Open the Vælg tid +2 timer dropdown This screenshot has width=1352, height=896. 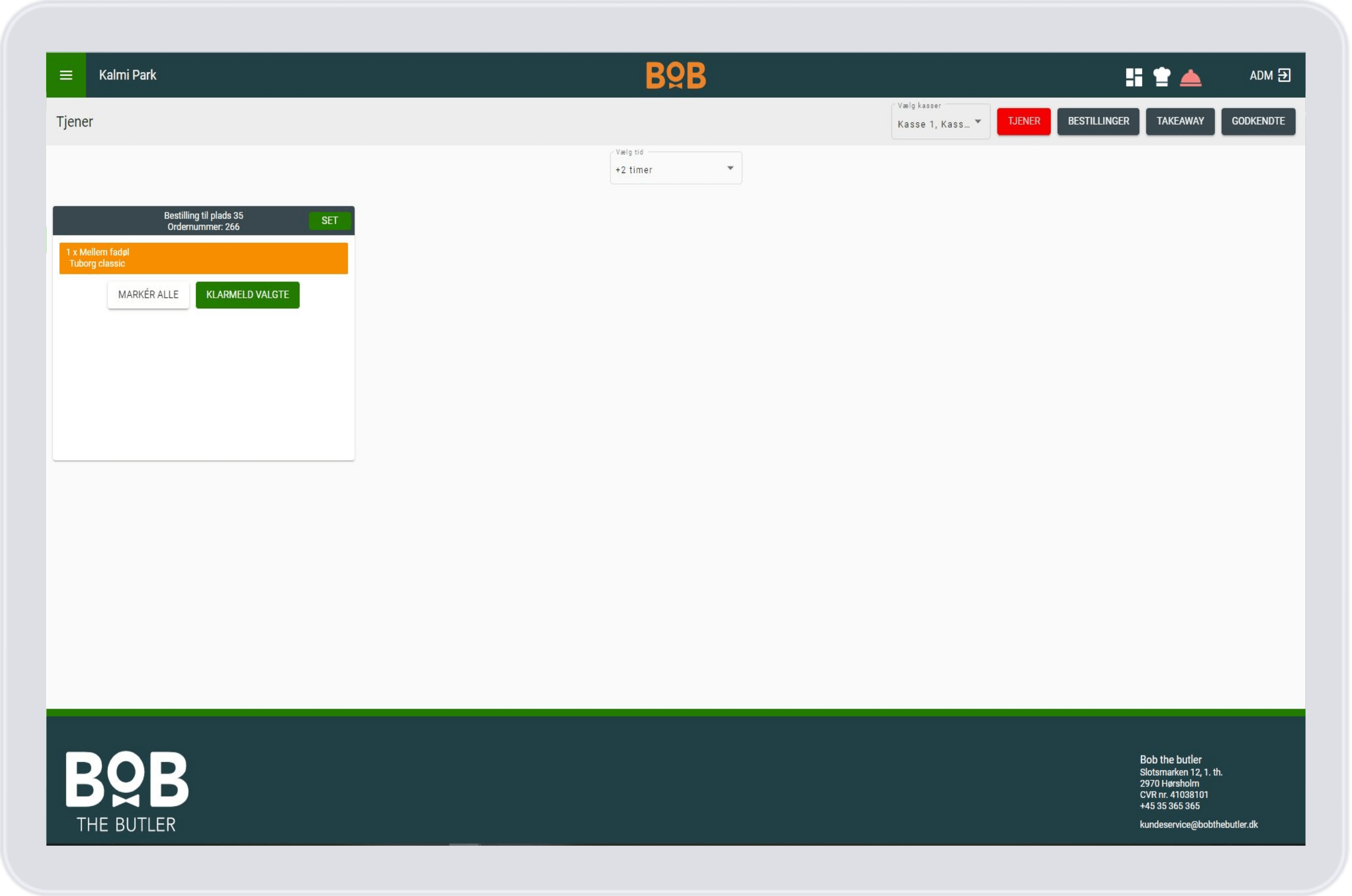tap(675, 168)
